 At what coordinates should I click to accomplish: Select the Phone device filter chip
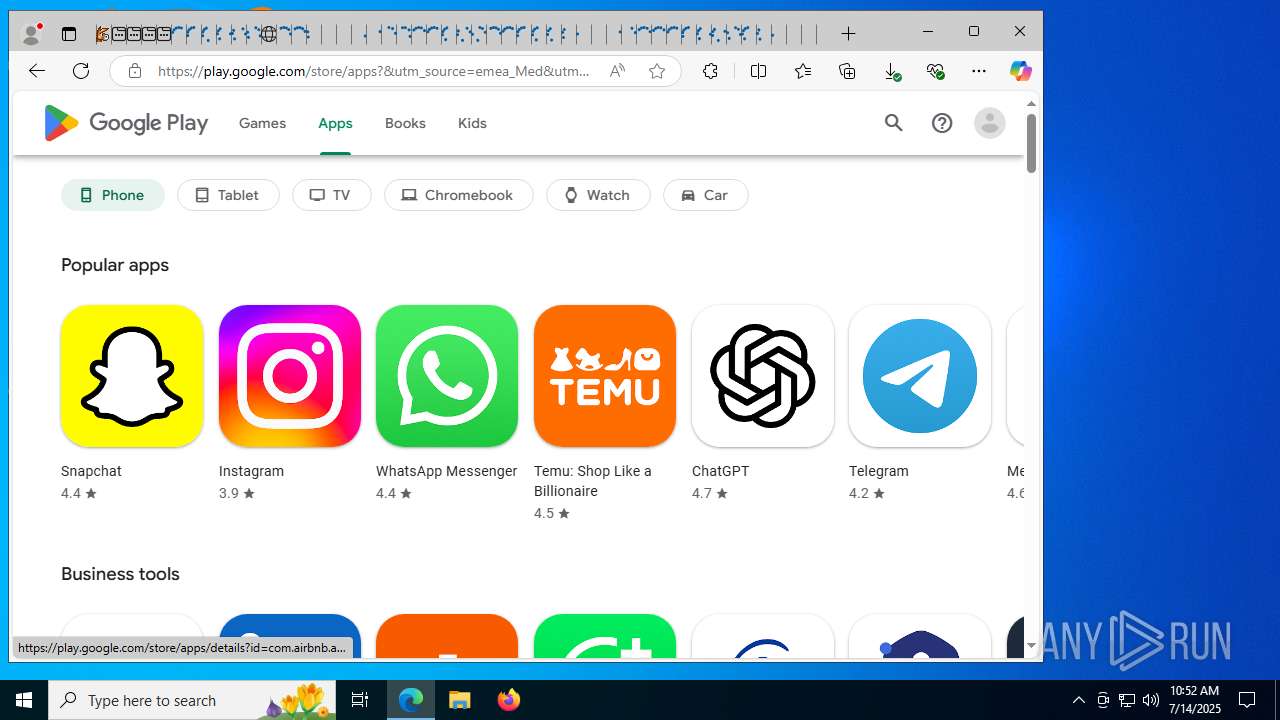(113, 195)
